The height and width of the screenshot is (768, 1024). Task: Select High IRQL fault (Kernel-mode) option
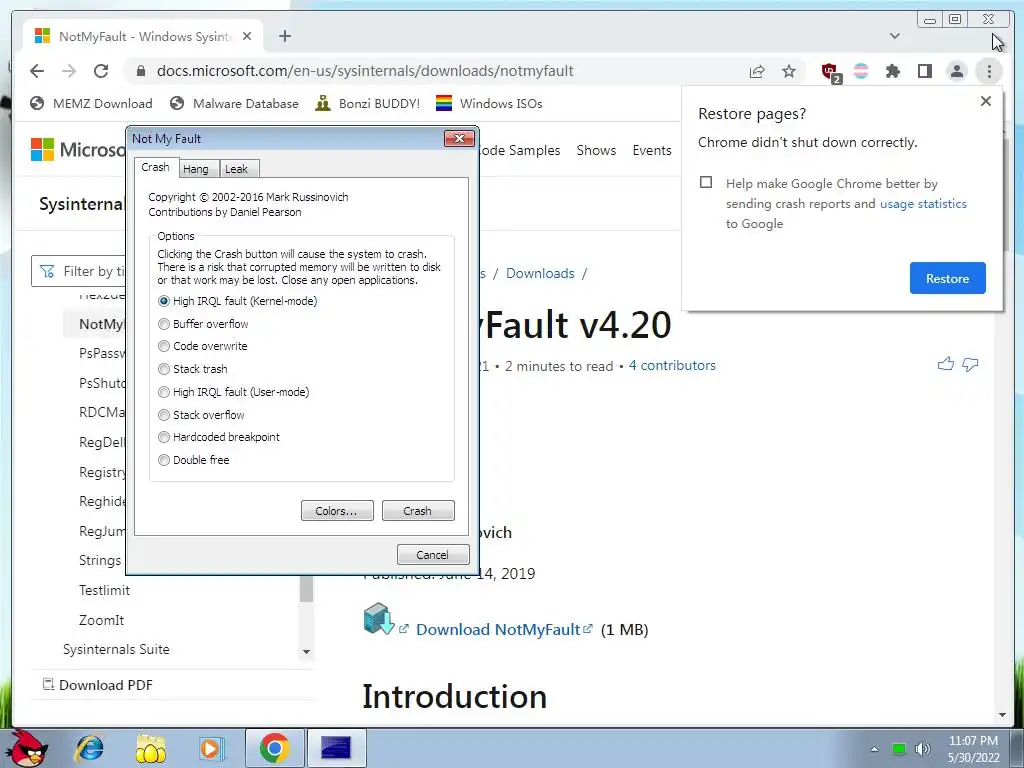click(x=238, y=301)
